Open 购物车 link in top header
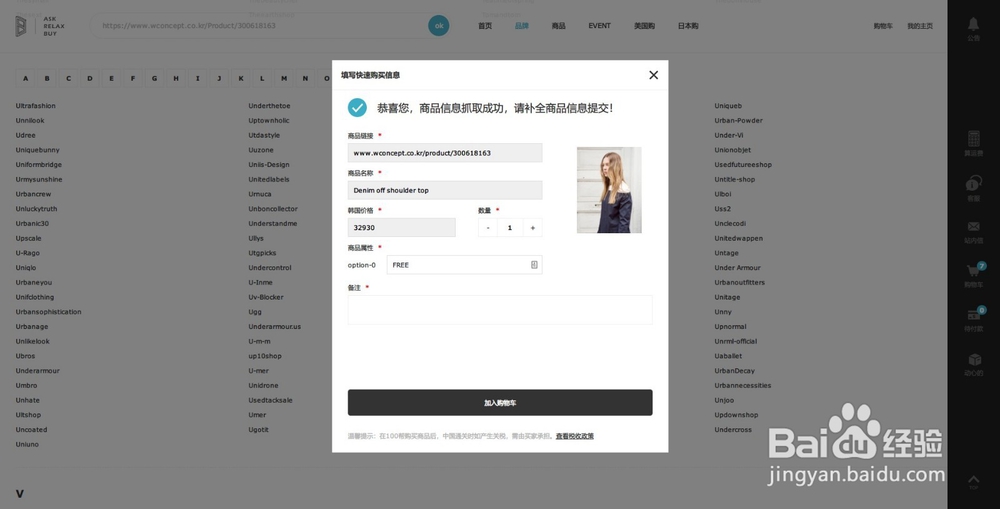The height and width of the screenshot is (509, 1000). [x=883, y=26]
